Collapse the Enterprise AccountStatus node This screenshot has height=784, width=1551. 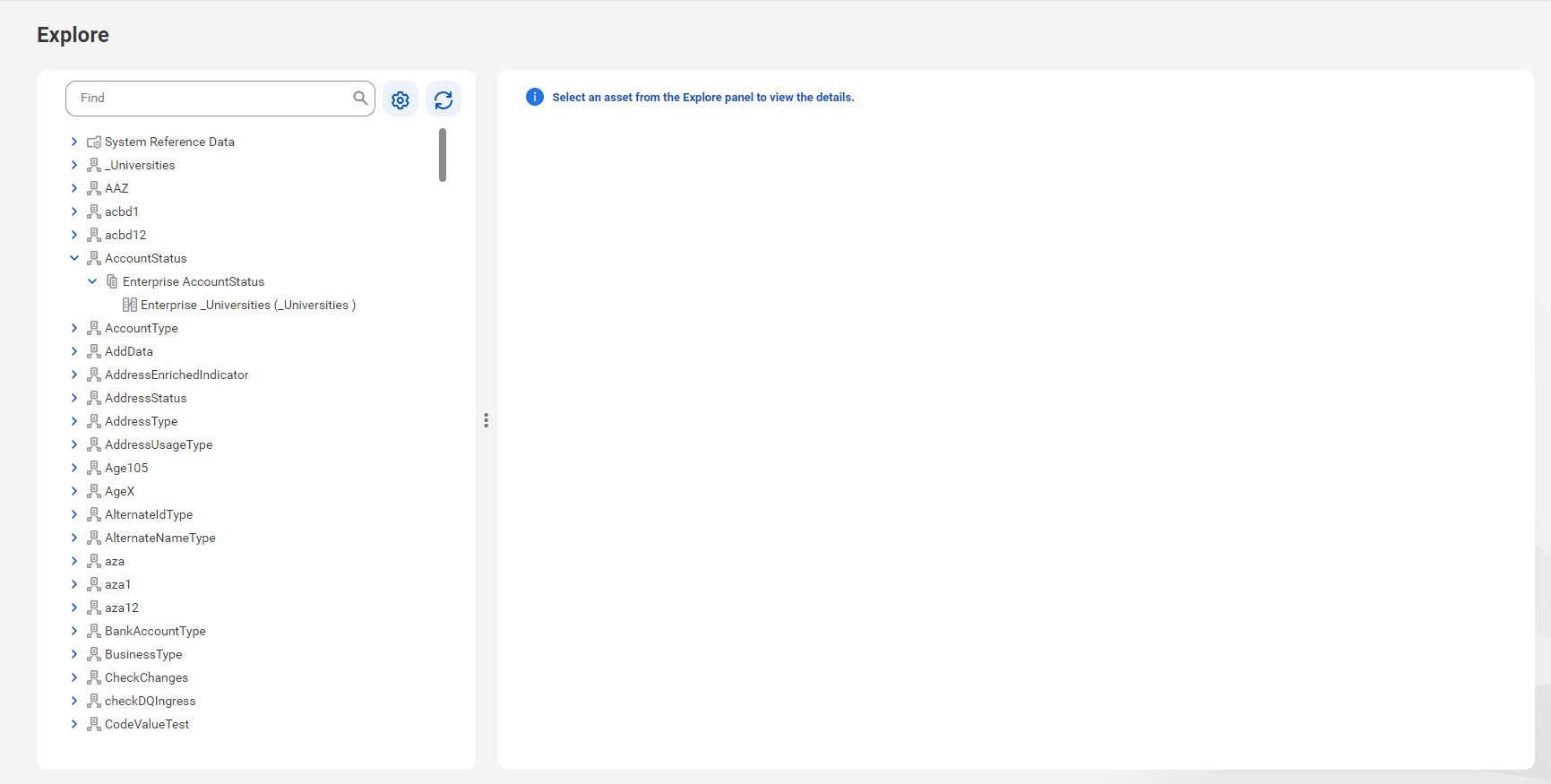tap(92, 281)
